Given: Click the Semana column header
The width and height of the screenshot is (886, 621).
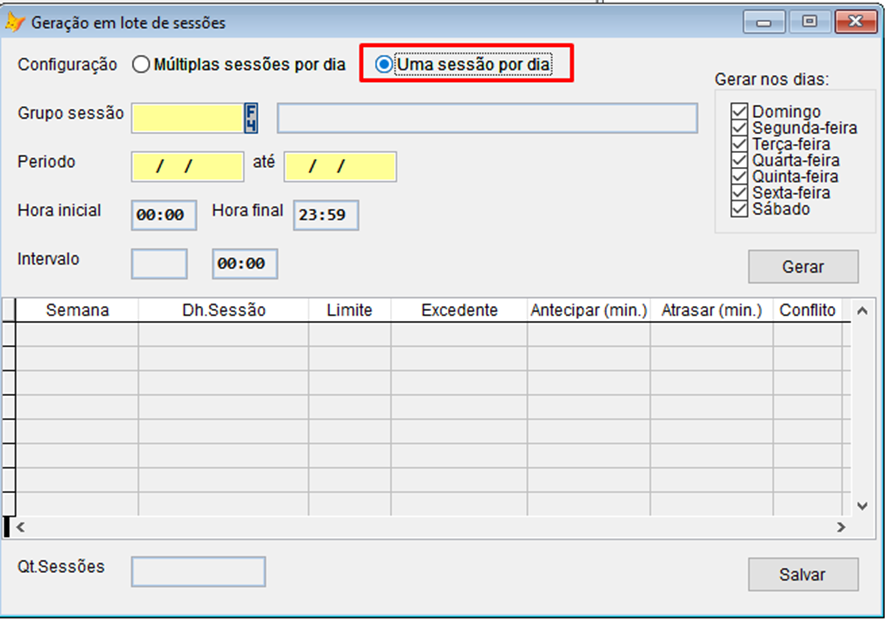Looking at the screenshot, I should click(77, 310).
